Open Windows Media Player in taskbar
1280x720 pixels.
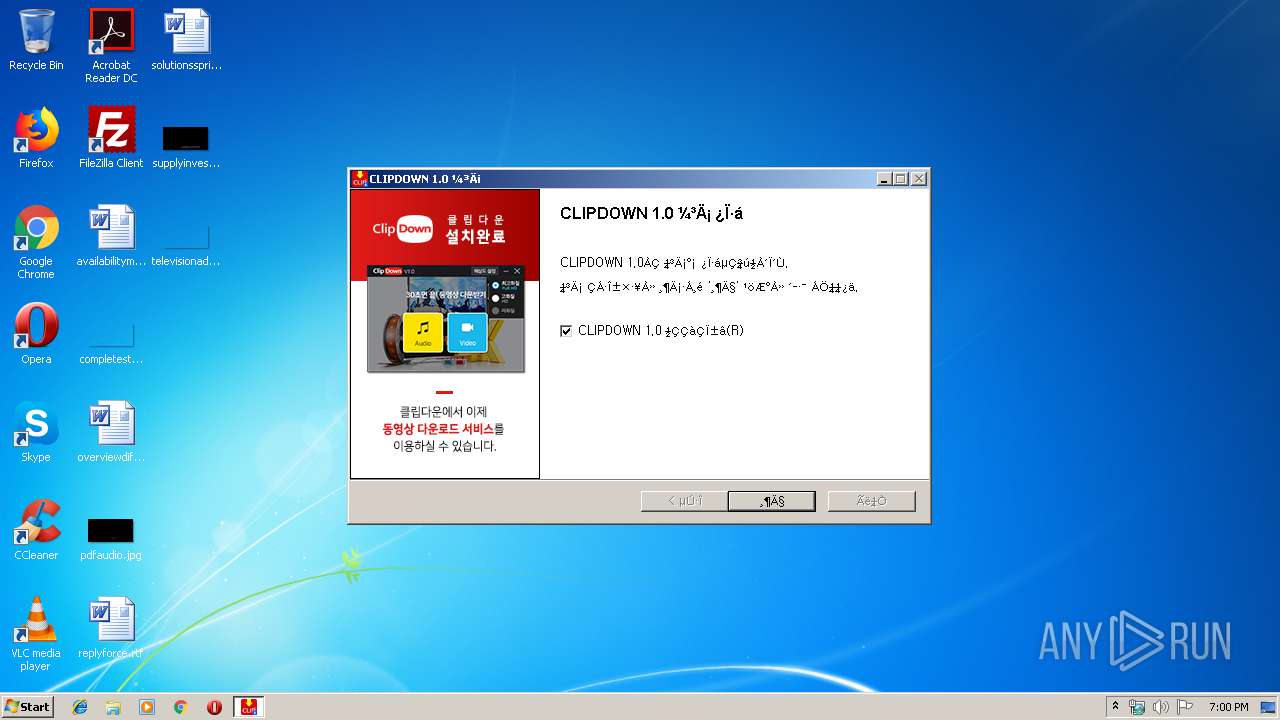click(147, 707)
